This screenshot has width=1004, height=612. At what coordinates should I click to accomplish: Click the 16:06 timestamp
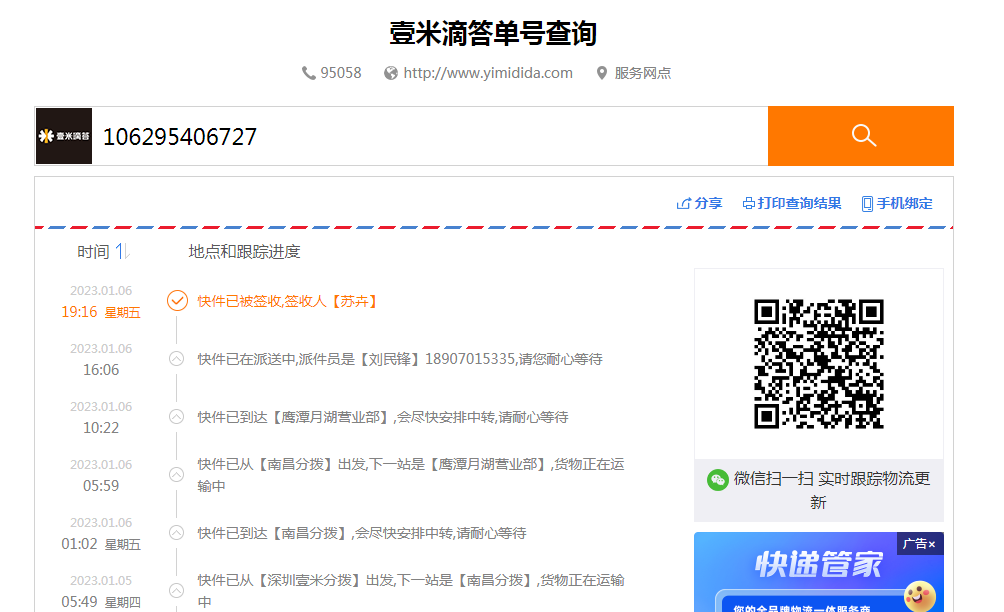pos(101,369)
